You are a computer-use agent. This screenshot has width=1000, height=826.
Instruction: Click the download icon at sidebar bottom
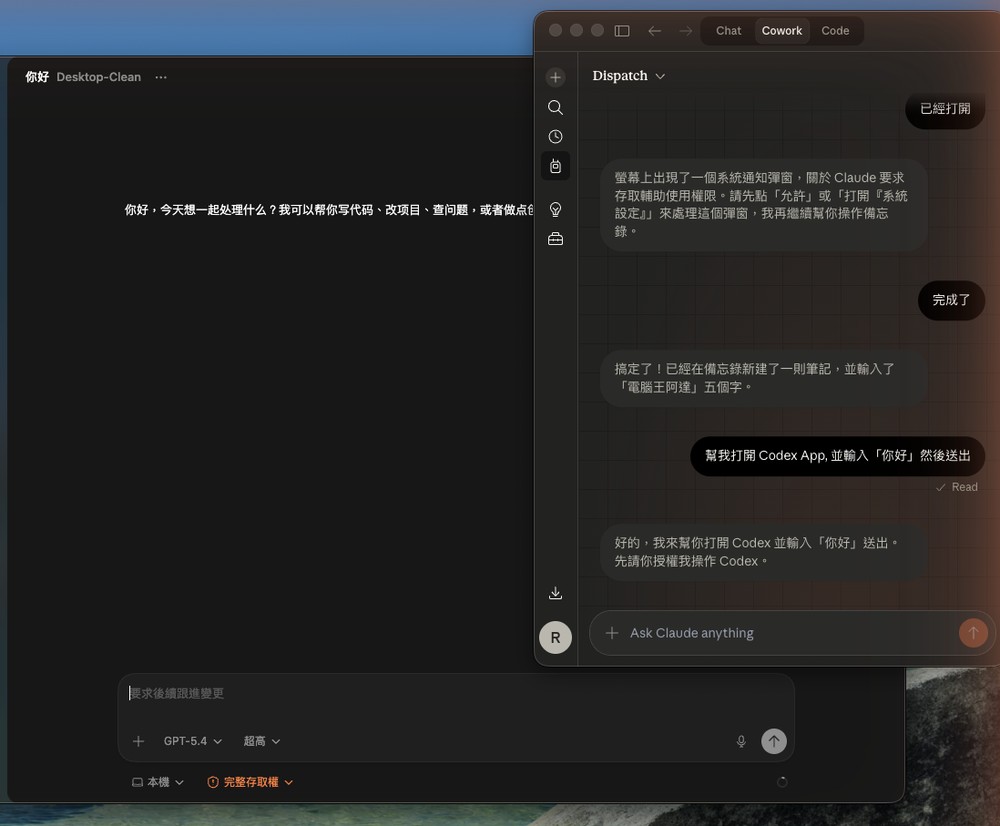tap(555, 592)
